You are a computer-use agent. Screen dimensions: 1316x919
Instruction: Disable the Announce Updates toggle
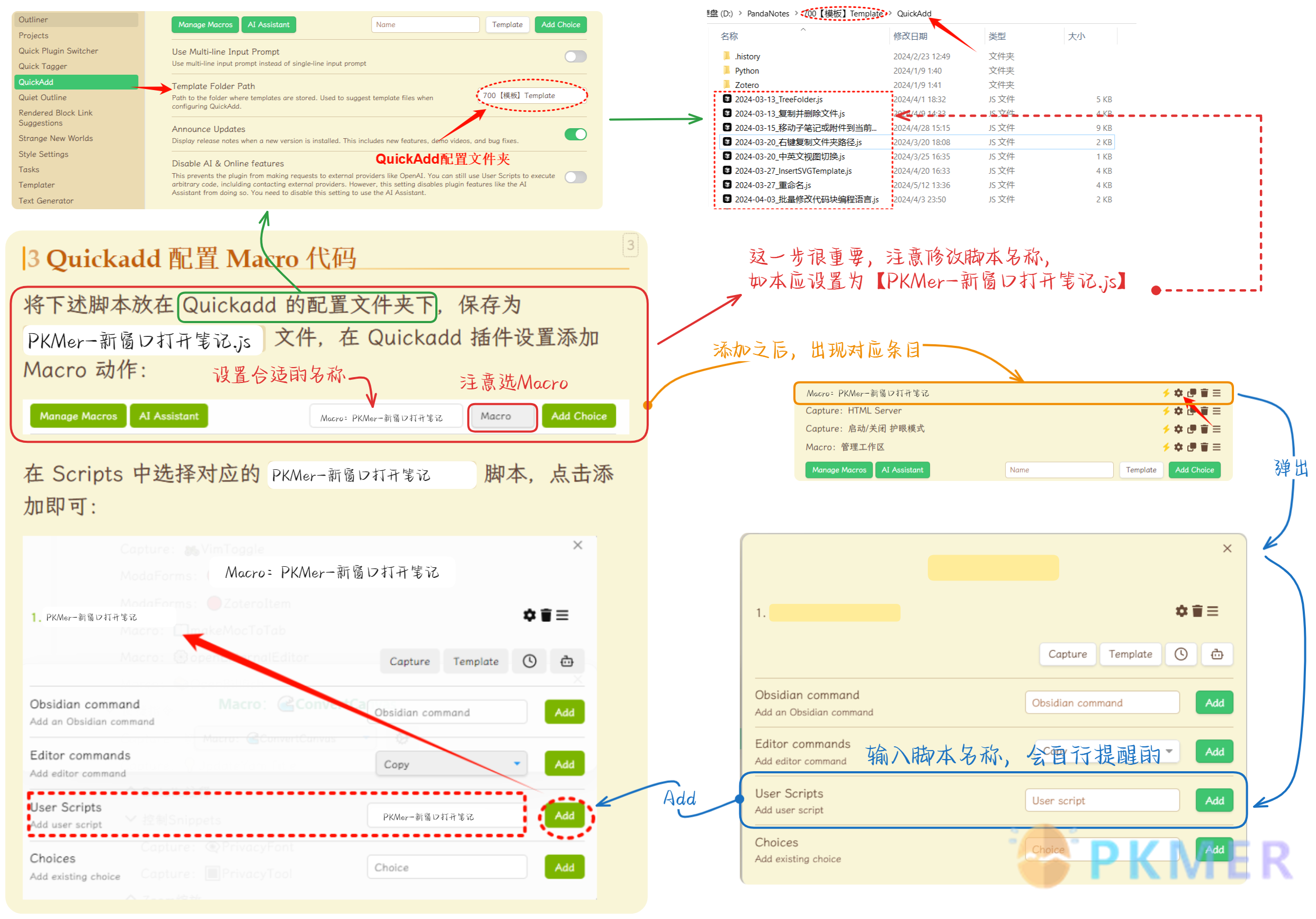pyautogui.click(x=576, y=134)
